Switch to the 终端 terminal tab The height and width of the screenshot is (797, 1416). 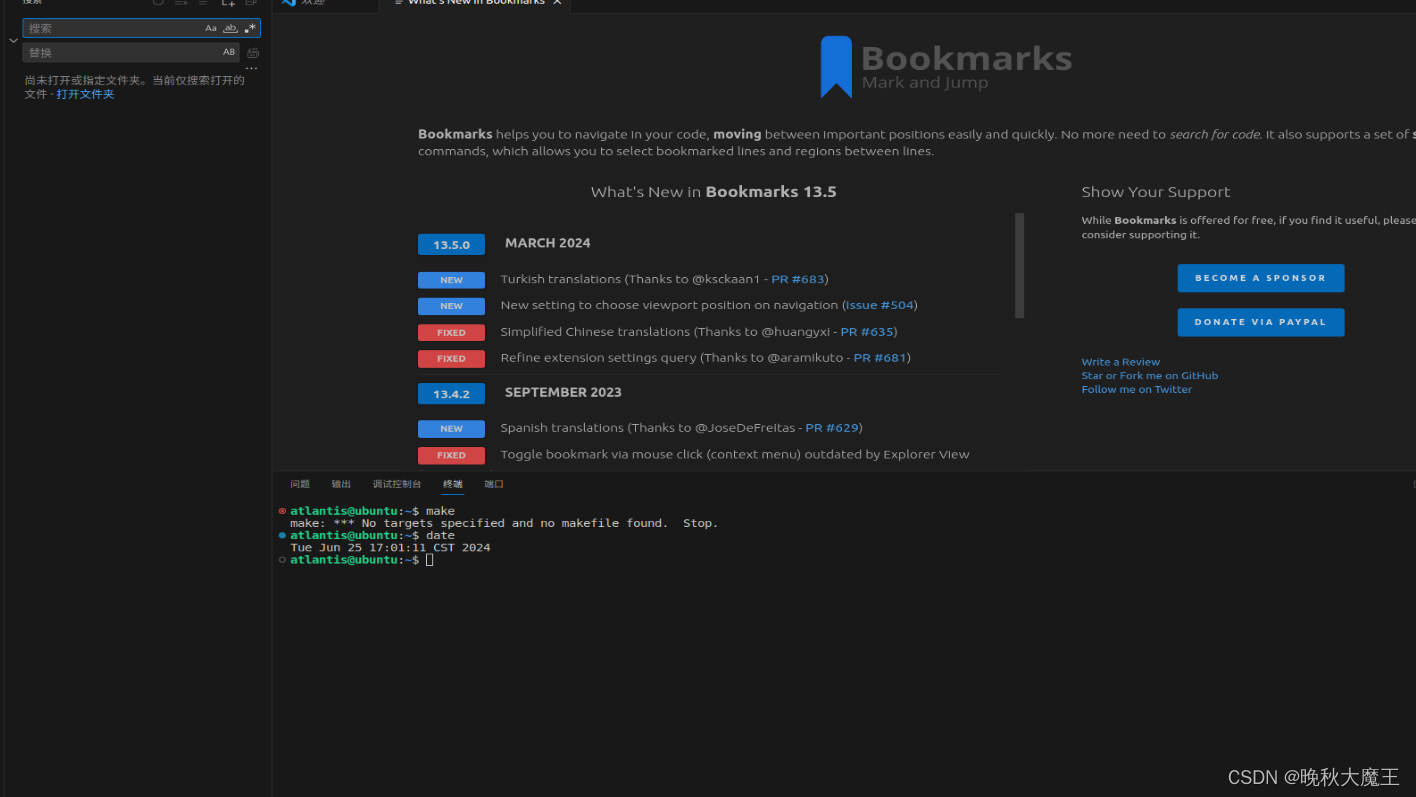[452, 483]
